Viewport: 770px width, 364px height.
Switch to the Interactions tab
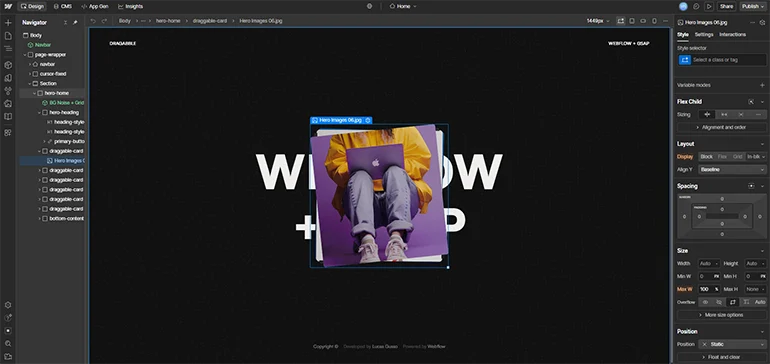coord(732,34)
